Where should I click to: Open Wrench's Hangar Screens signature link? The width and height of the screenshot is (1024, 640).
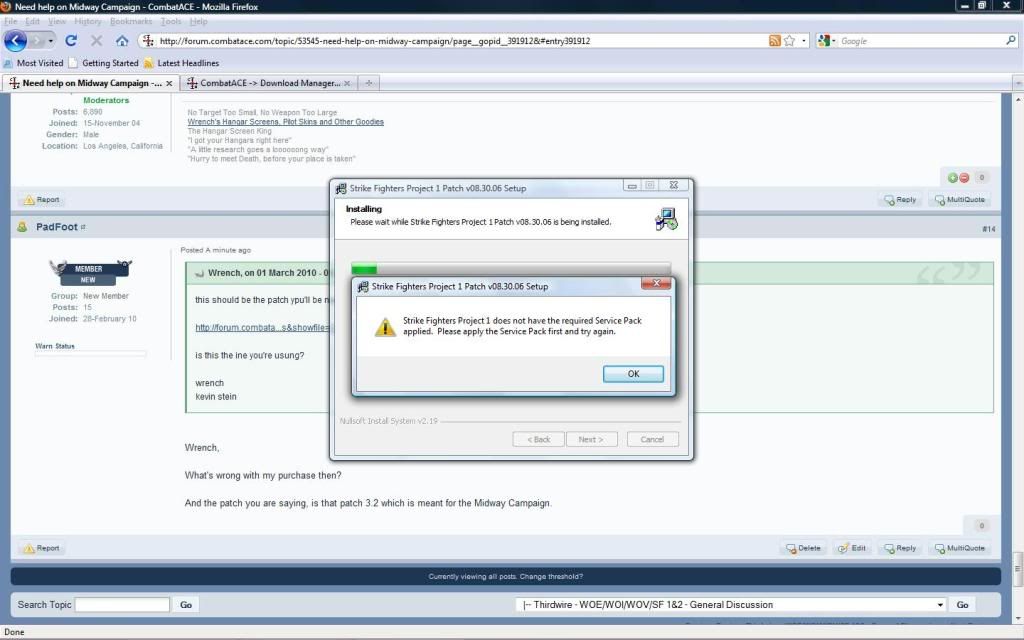tap(285, 121)
